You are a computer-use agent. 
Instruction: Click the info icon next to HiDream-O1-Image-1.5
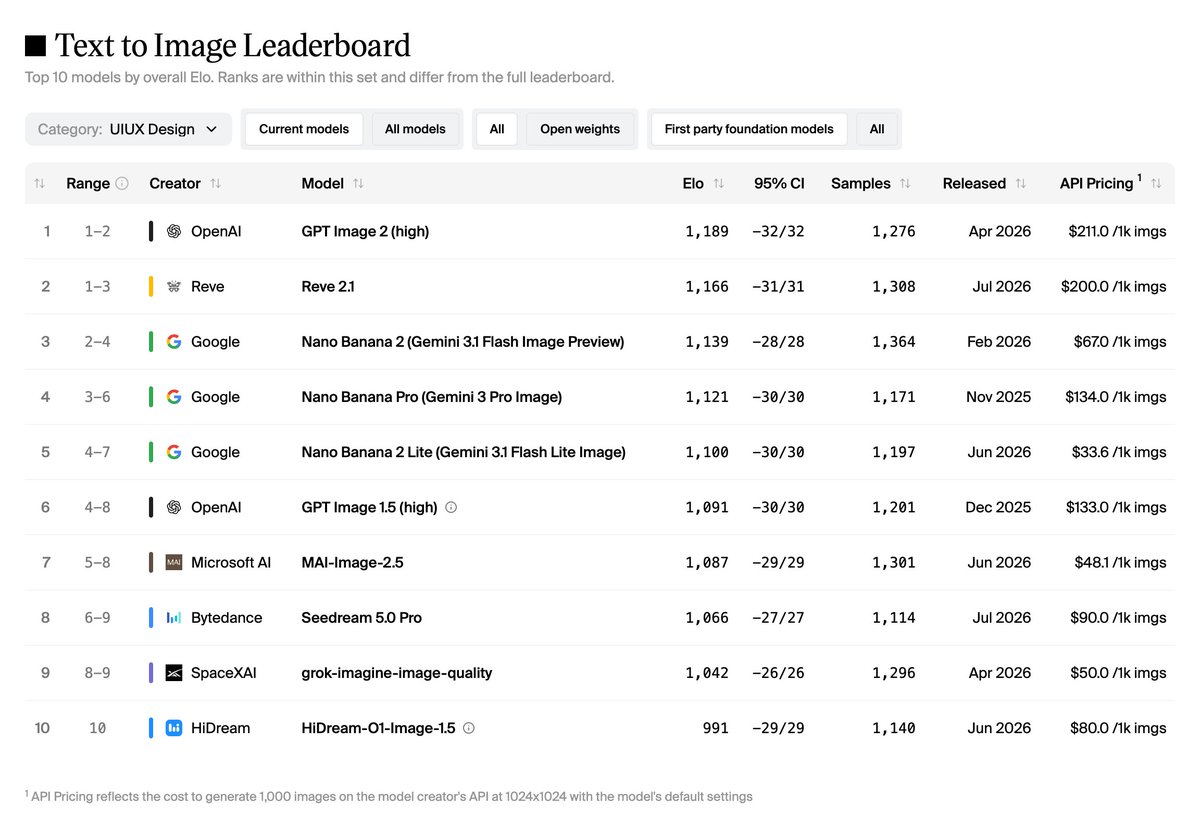point(469,728)
